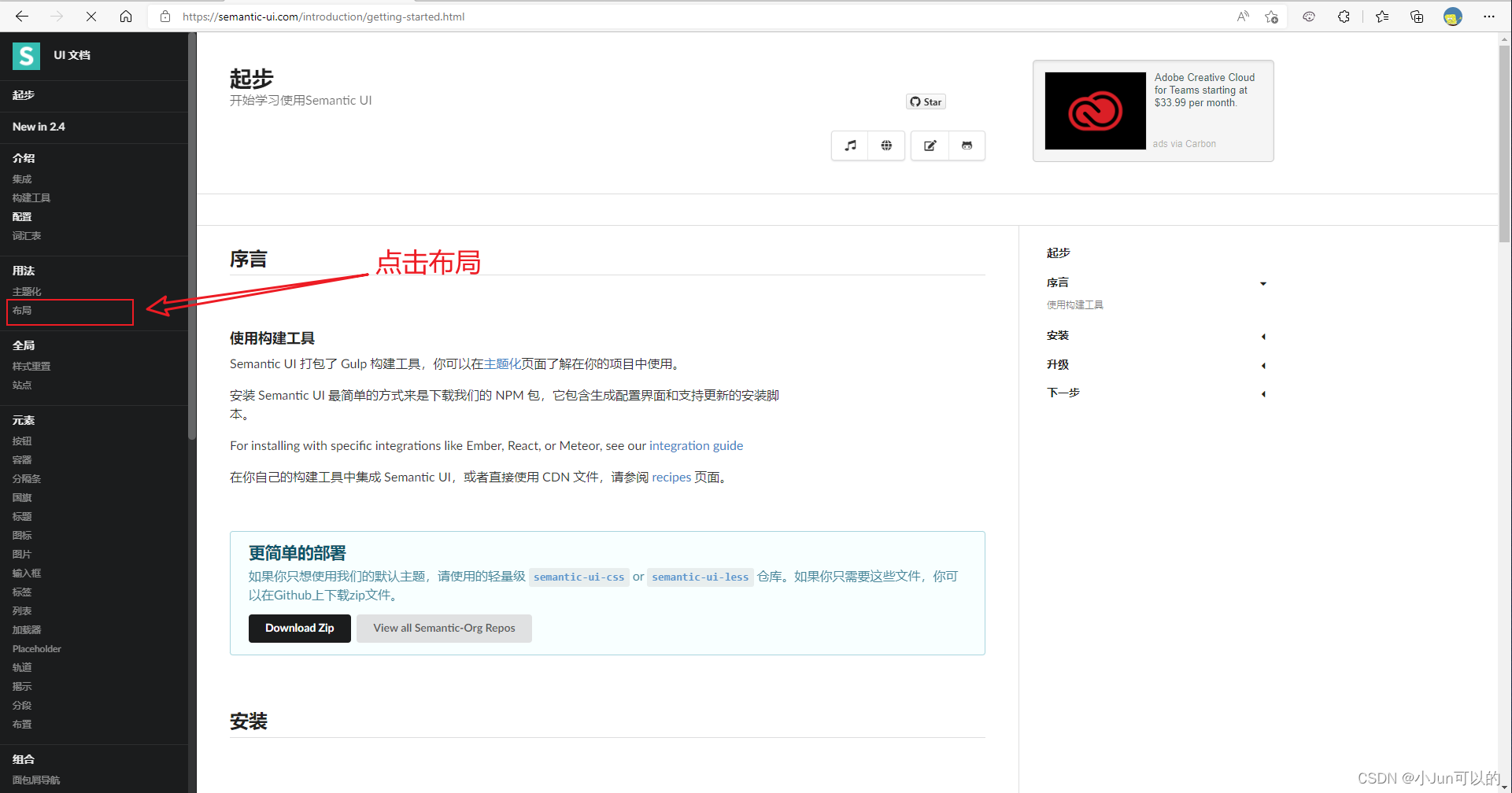Image resolution: width=1512 pixels, height=793 pixels.
Task: Expand the 下一步 section caret in page outline
Action: point(1263,393)
